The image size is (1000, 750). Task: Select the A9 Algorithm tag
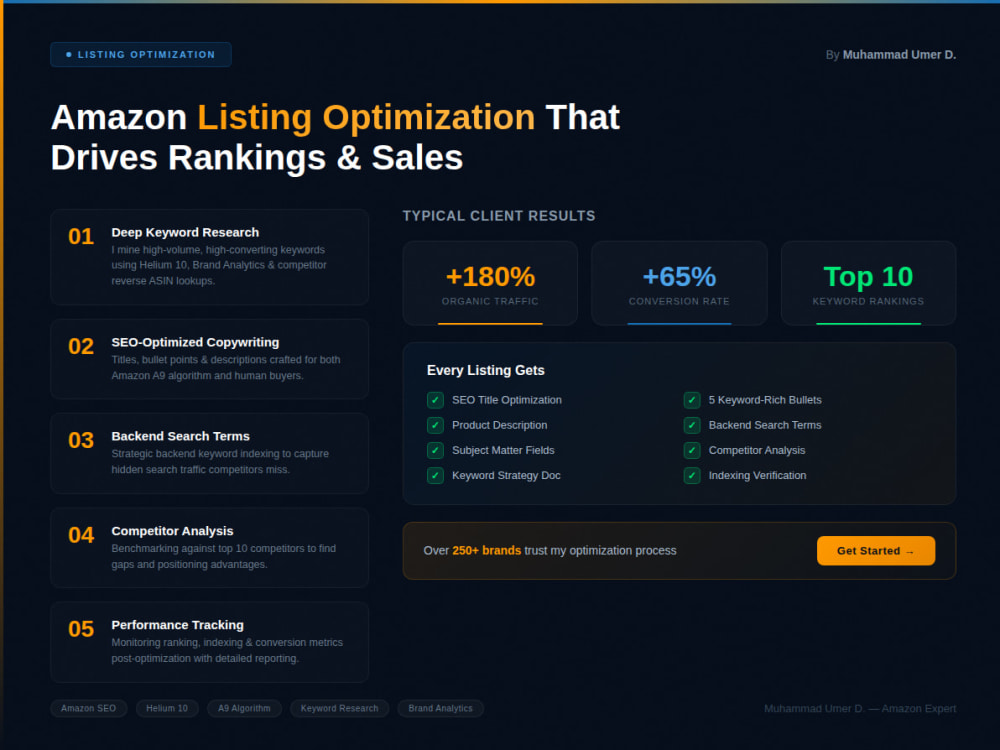244,709
